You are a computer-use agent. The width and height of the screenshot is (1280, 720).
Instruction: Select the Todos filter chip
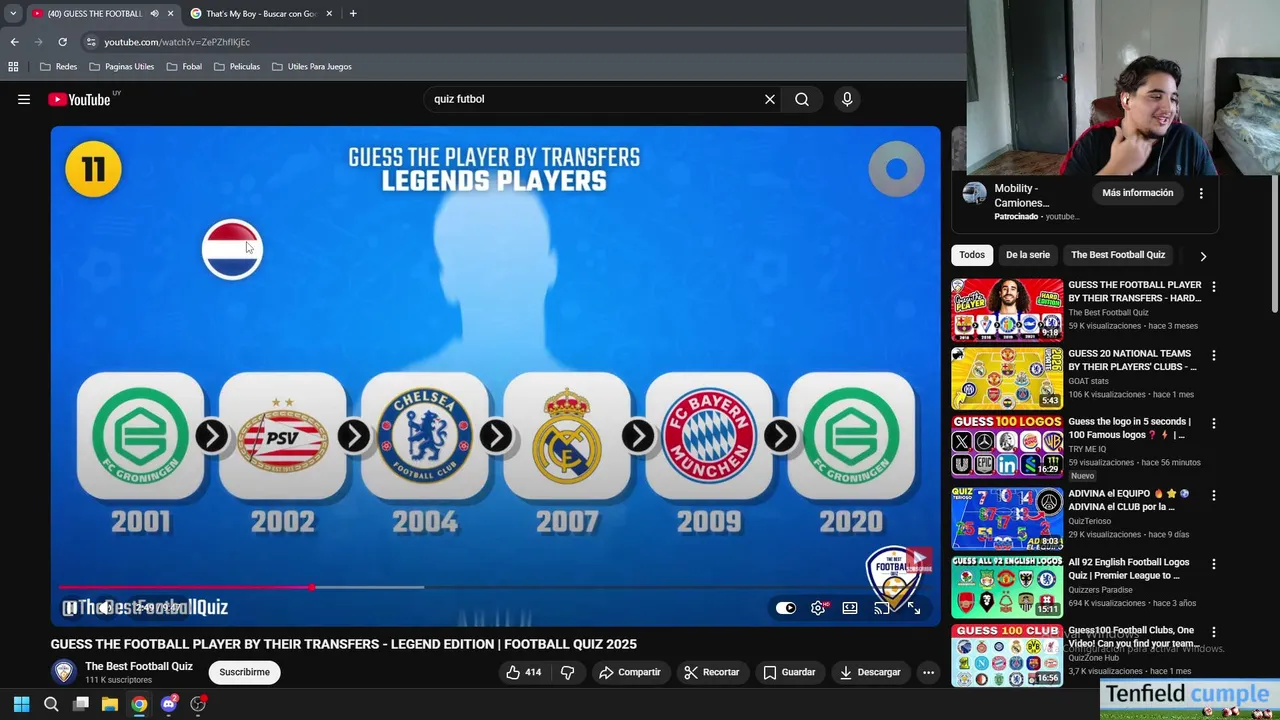tap(972, 255)
